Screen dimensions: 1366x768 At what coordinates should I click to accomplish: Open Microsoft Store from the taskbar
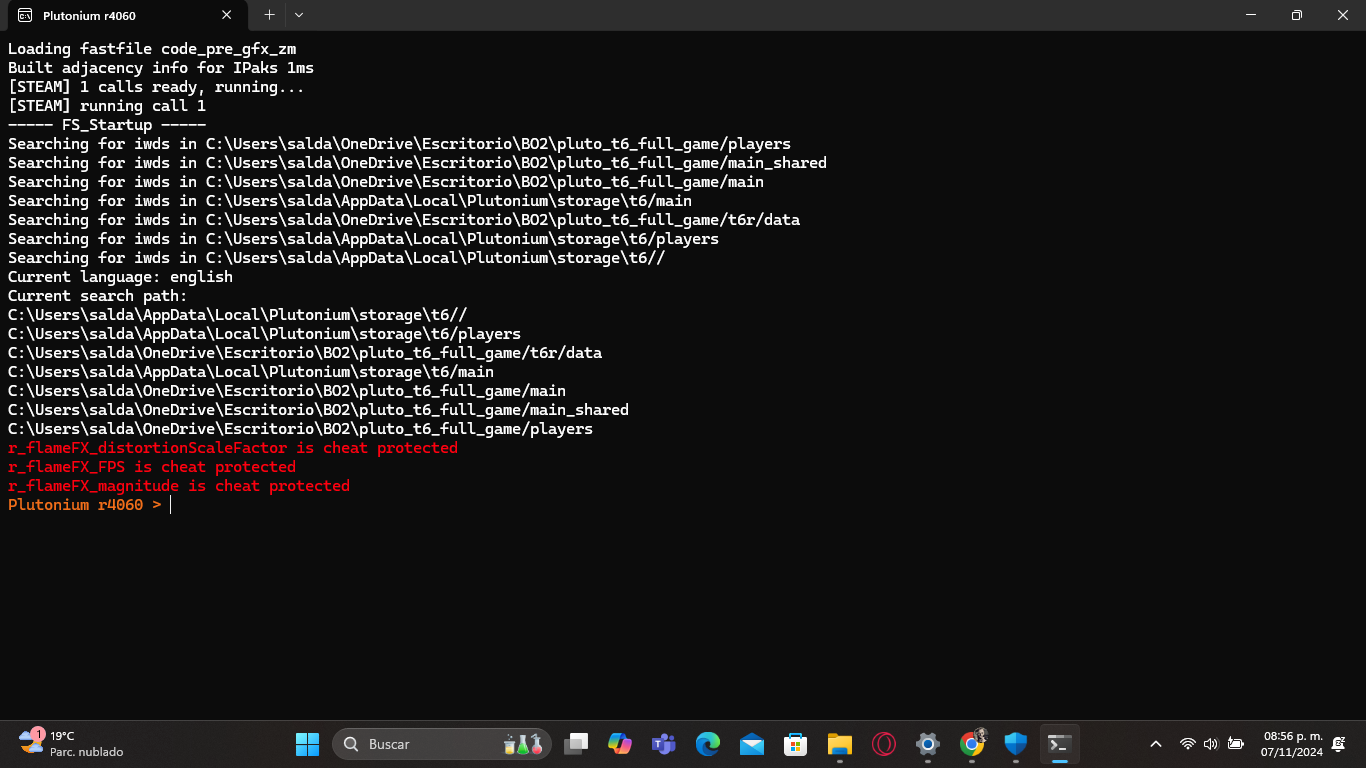point(796,744)
